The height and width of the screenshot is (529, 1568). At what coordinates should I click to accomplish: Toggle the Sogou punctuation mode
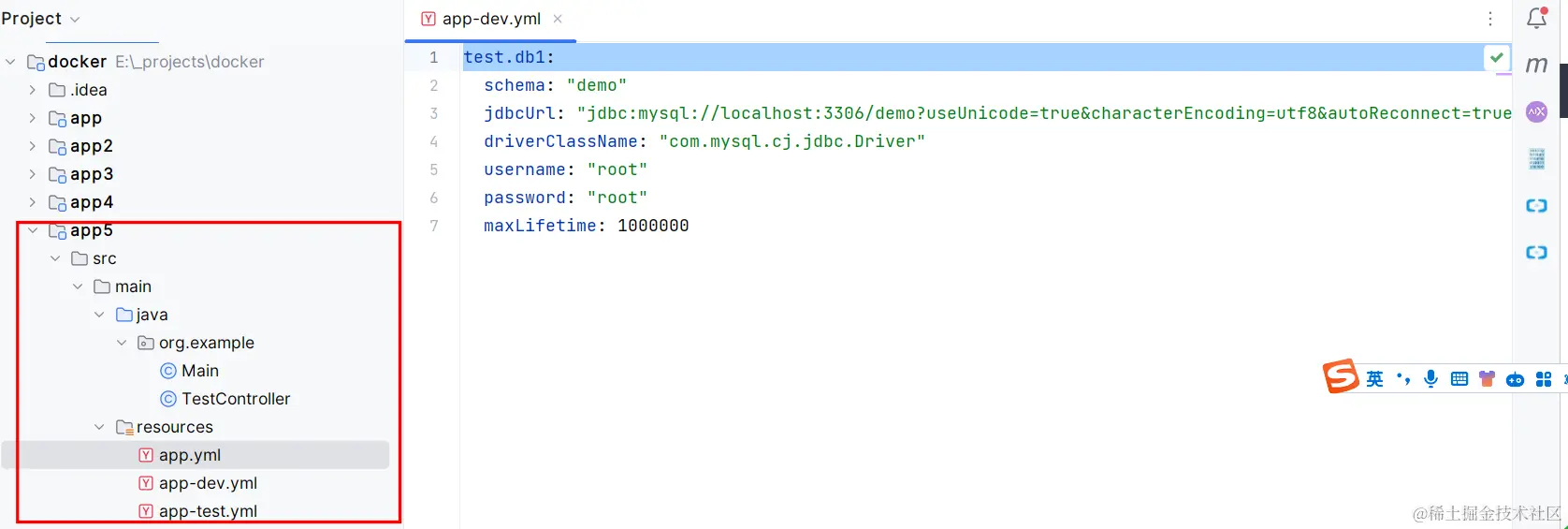(1402, 379)
